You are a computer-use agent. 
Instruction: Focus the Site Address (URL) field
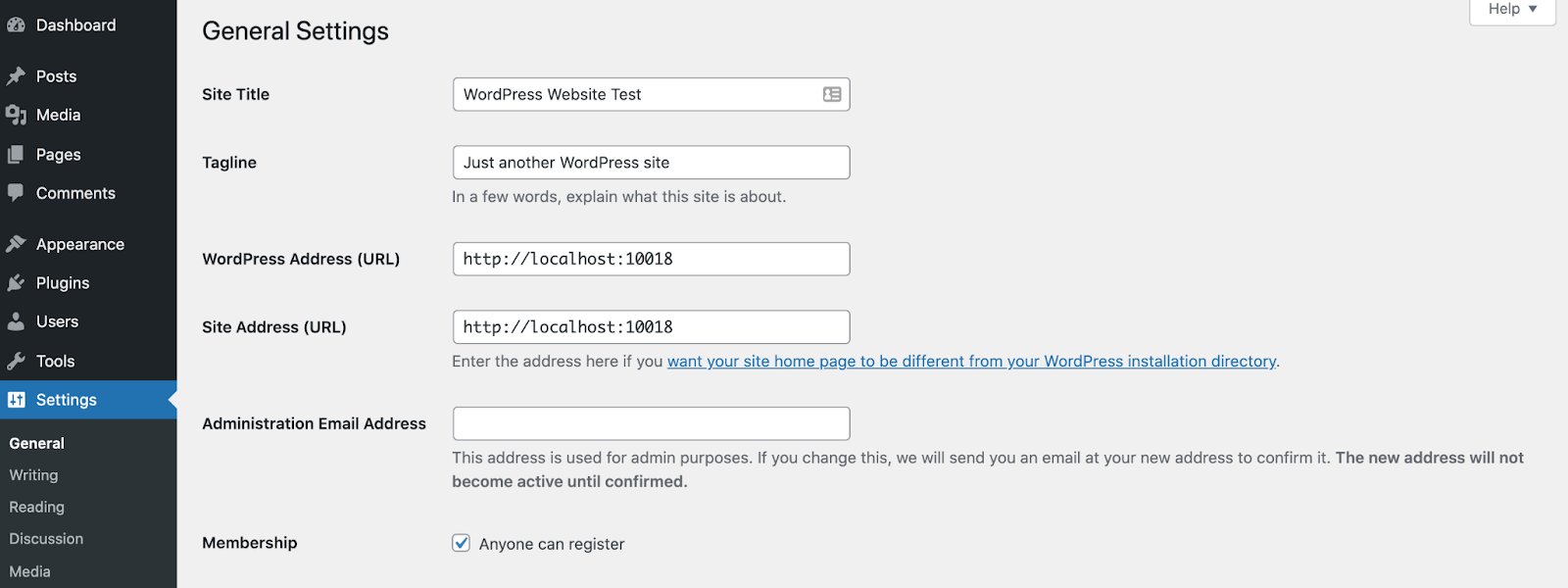click(651, 327)
